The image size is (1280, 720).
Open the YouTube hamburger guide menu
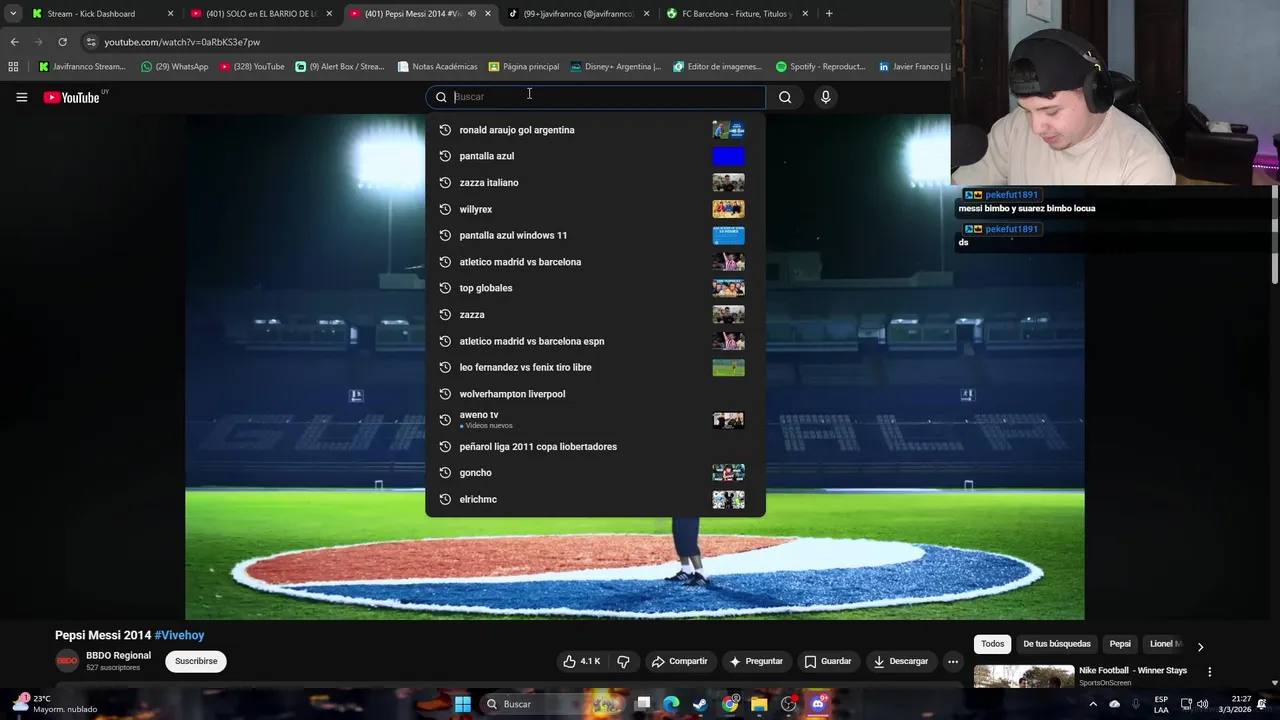click(21, 97)
